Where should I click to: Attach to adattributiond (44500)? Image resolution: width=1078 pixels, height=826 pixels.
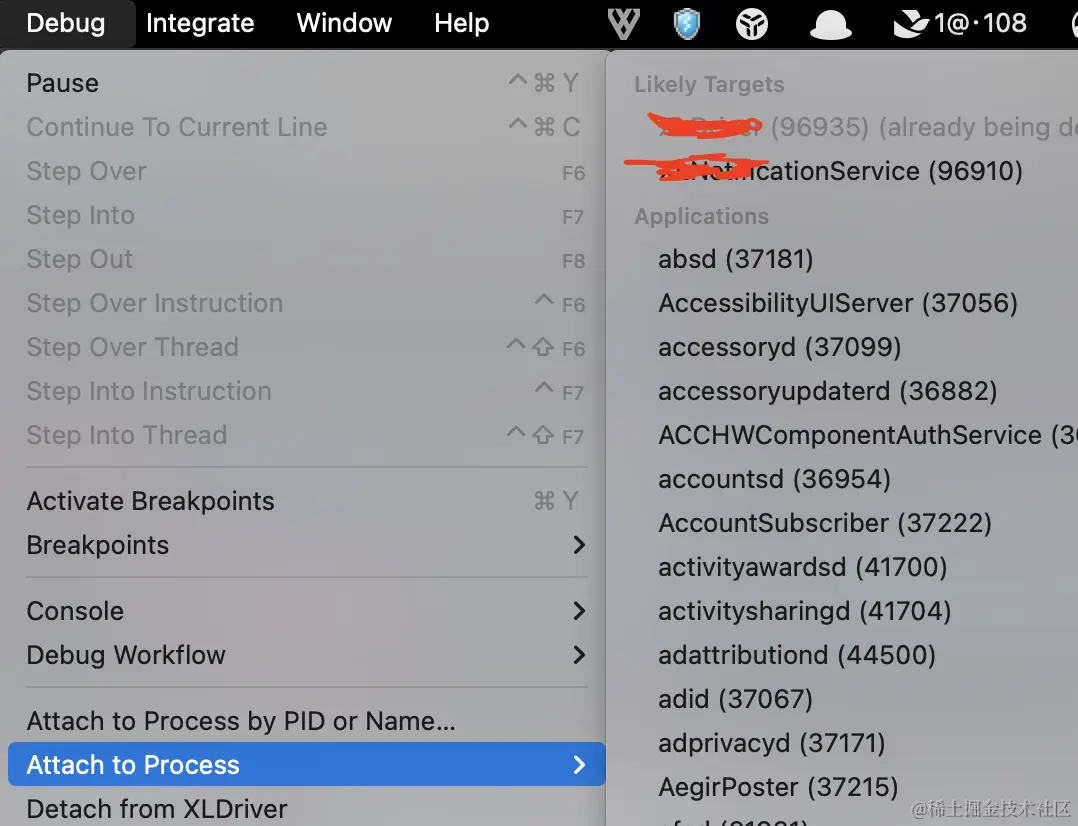843,655
